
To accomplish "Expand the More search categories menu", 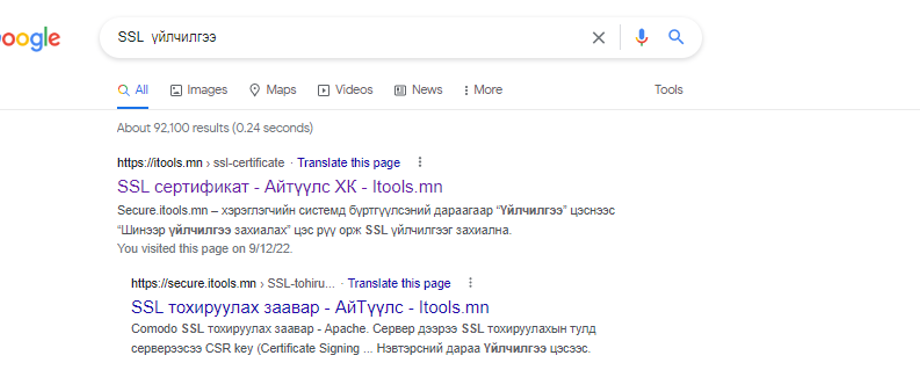I will [482, 90].
